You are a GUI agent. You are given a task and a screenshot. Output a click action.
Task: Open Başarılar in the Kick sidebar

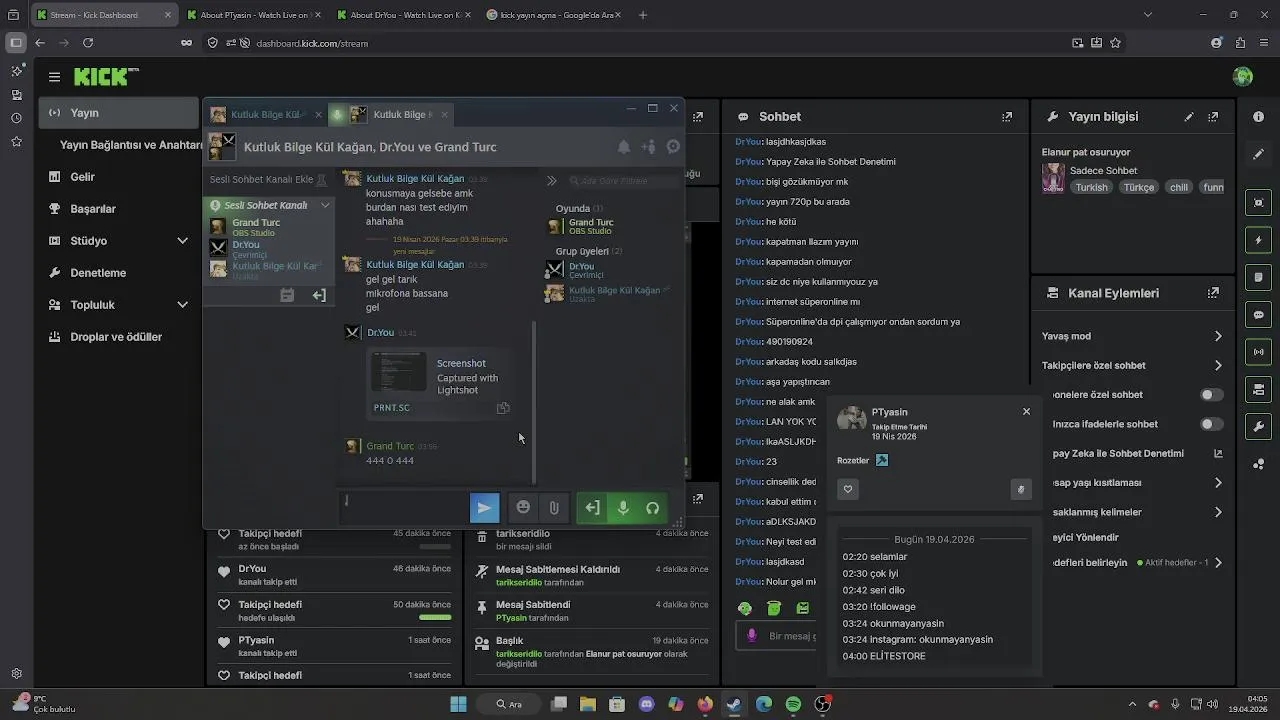[x=120, y=209]
